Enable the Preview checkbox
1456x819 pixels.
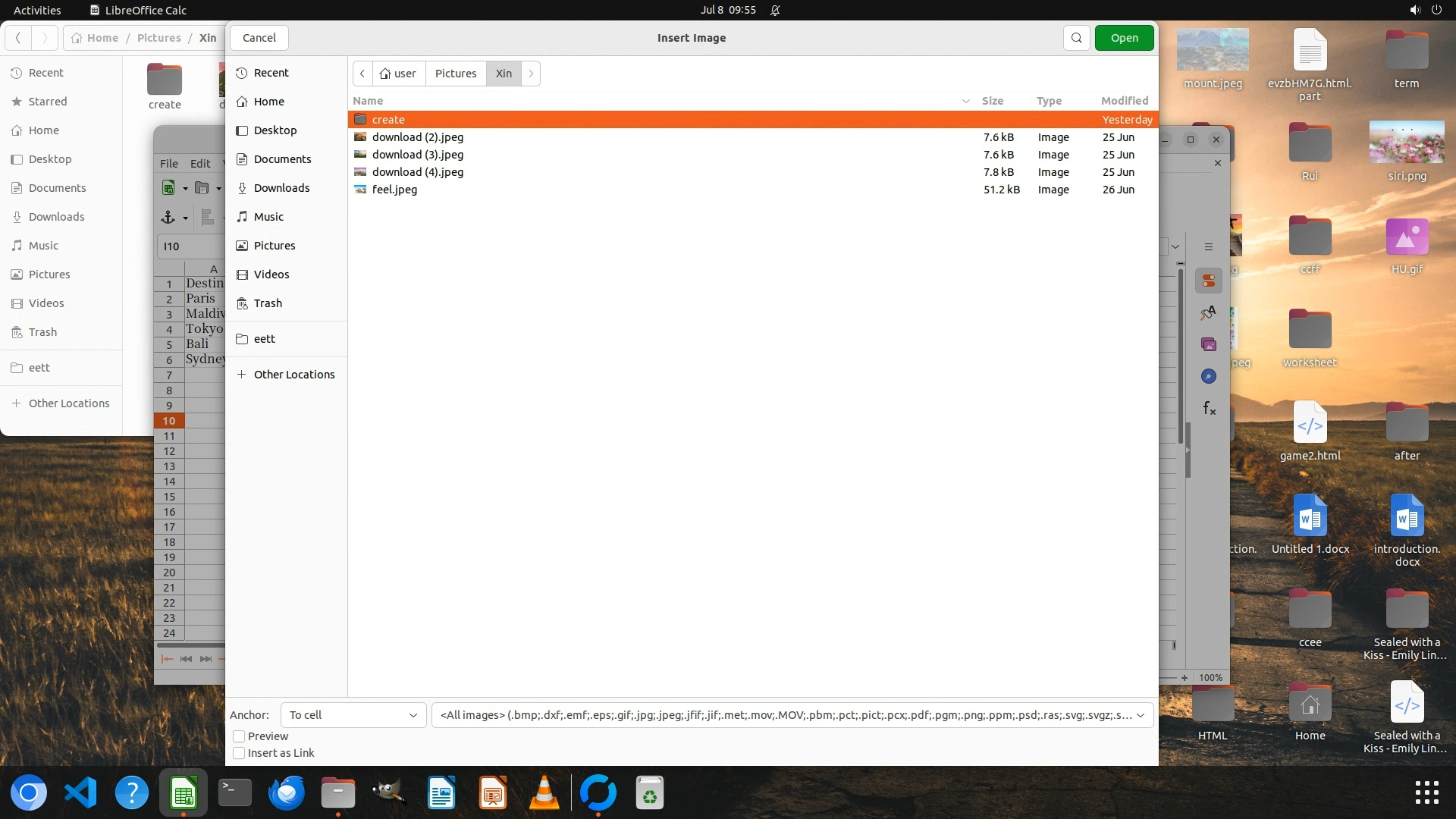(239, 736)
